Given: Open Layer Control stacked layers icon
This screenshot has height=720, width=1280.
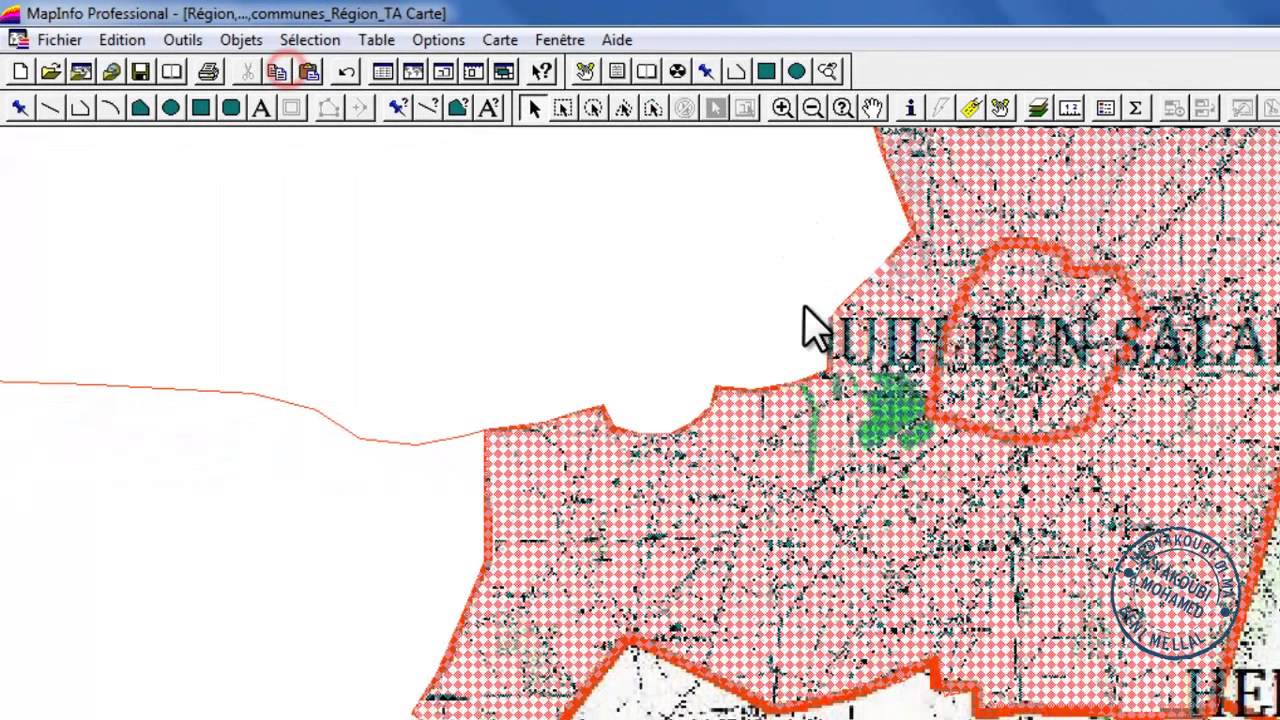Looking at the screenshot, I should click(x=1038, y=108).
